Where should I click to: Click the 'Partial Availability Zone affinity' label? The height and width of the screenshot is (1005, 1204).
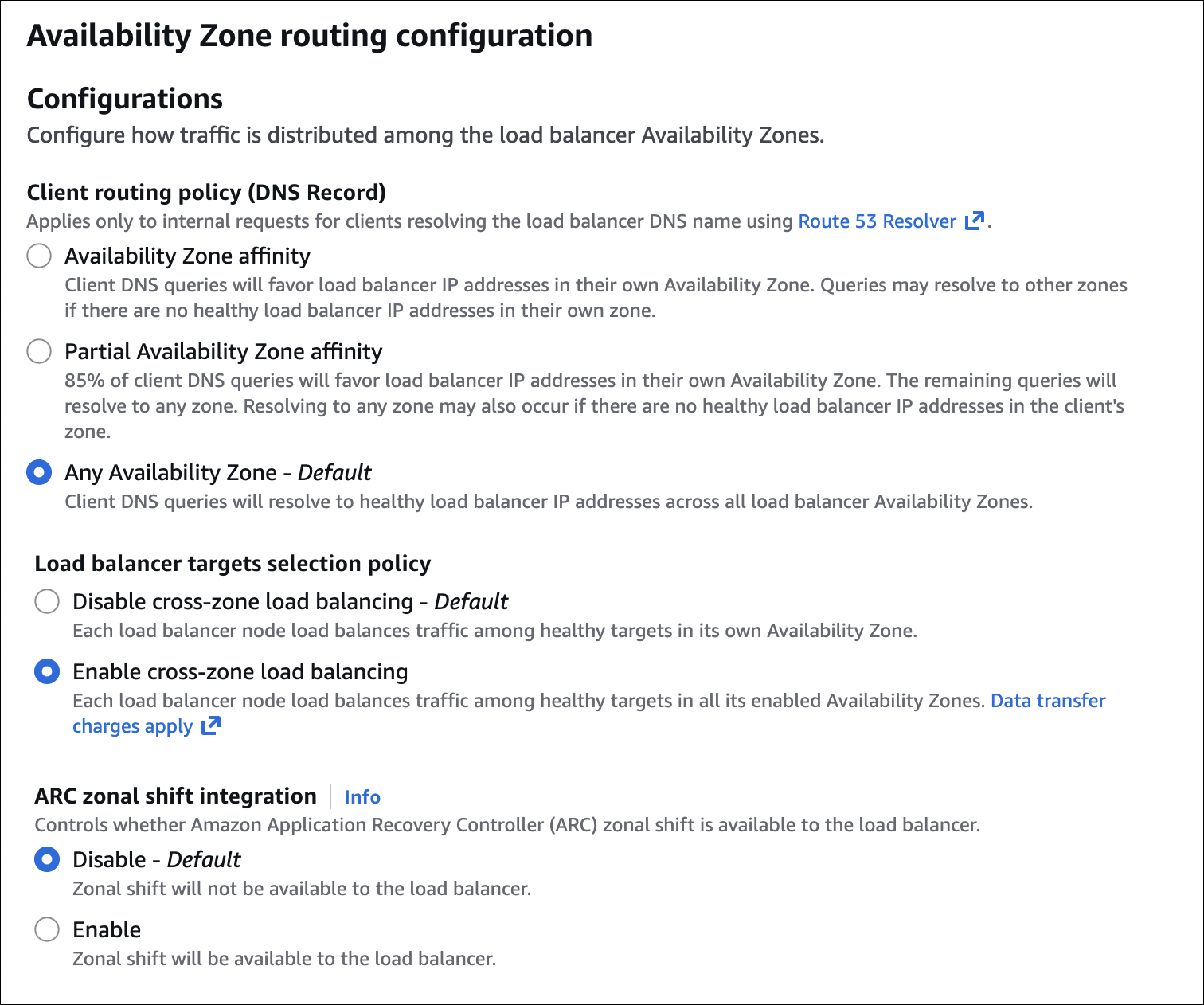[223, 352]
